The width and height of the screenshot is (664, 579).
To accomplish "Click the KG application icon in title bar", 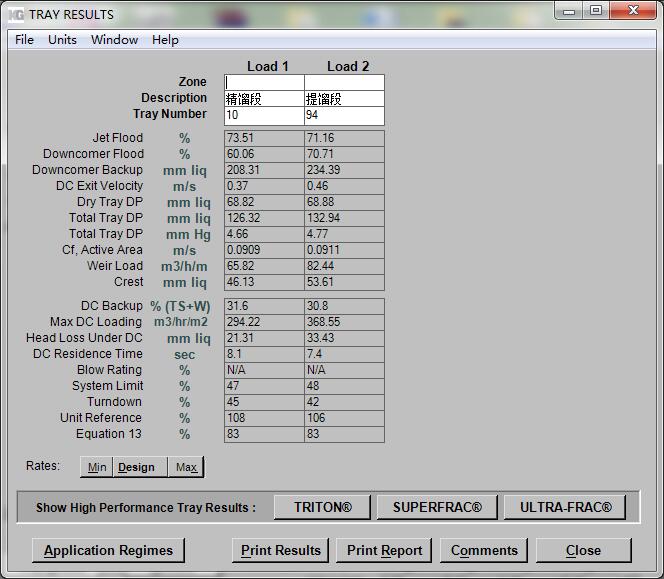I will click(x=16, y=15).
